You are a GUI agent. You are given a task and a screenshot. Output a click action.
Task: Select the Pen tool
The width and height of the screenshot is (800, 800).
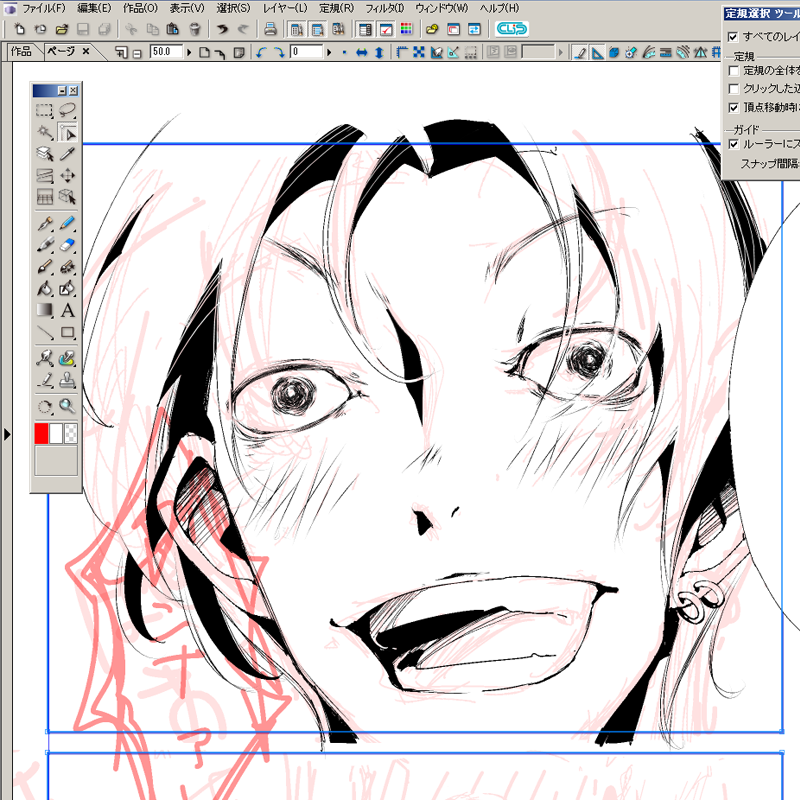[44, 223]
